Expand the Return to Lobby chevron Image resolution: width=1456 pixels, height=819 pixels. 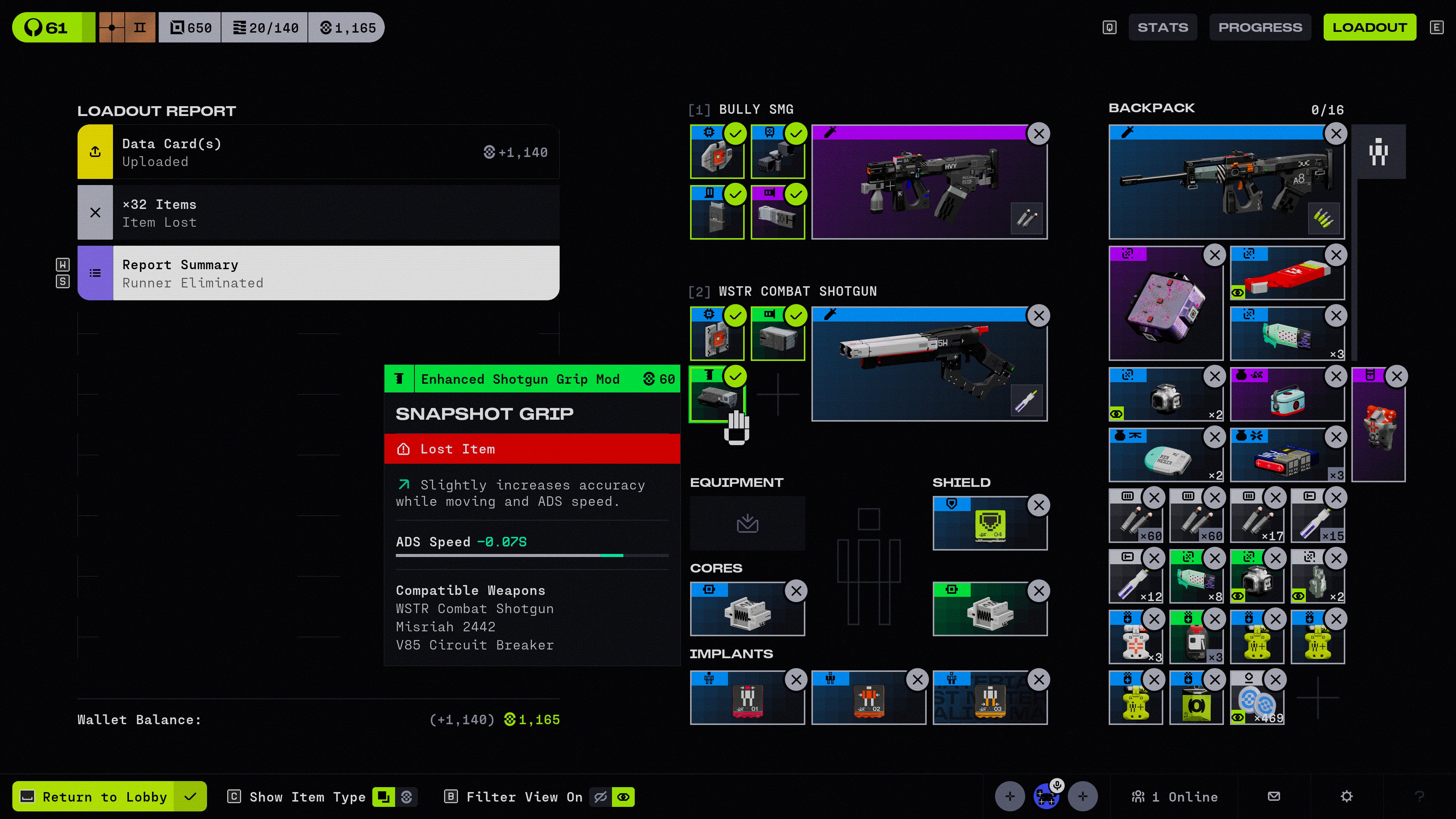pyautogui.click(x=190, y=796)
